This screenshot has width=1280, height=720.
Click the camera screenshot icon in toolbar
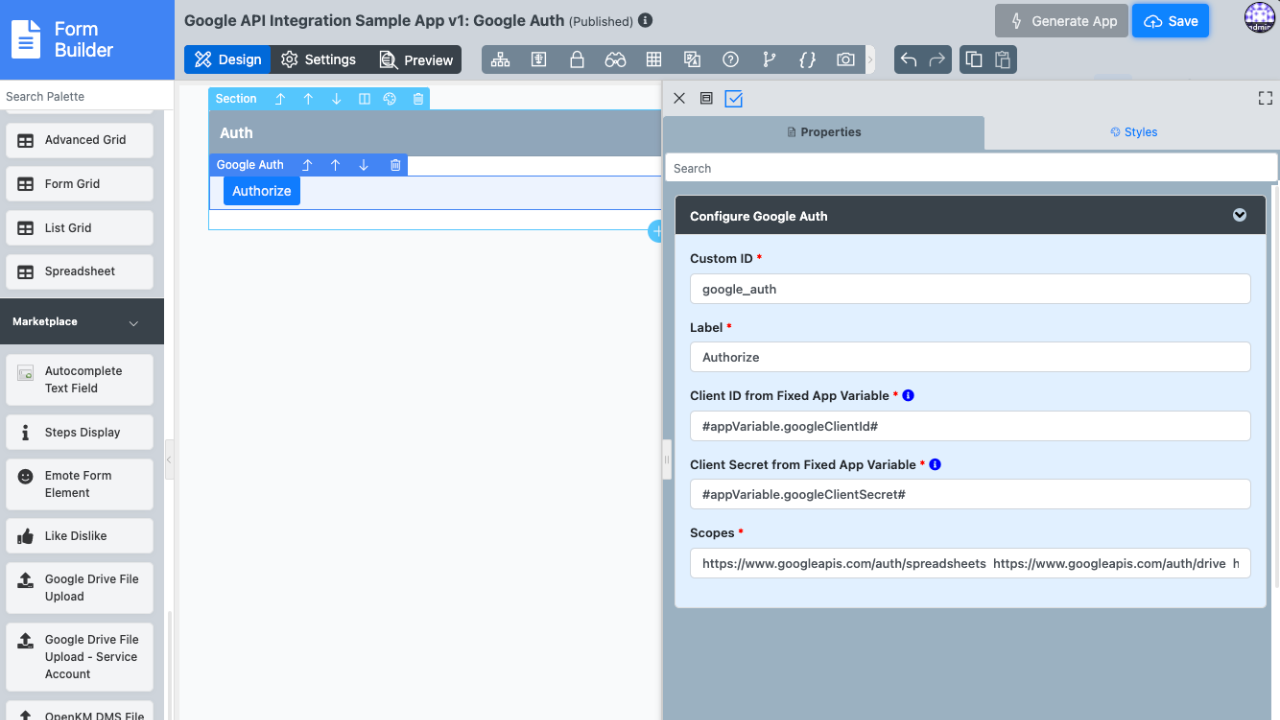pyautogui.click(x=846, y=60)
